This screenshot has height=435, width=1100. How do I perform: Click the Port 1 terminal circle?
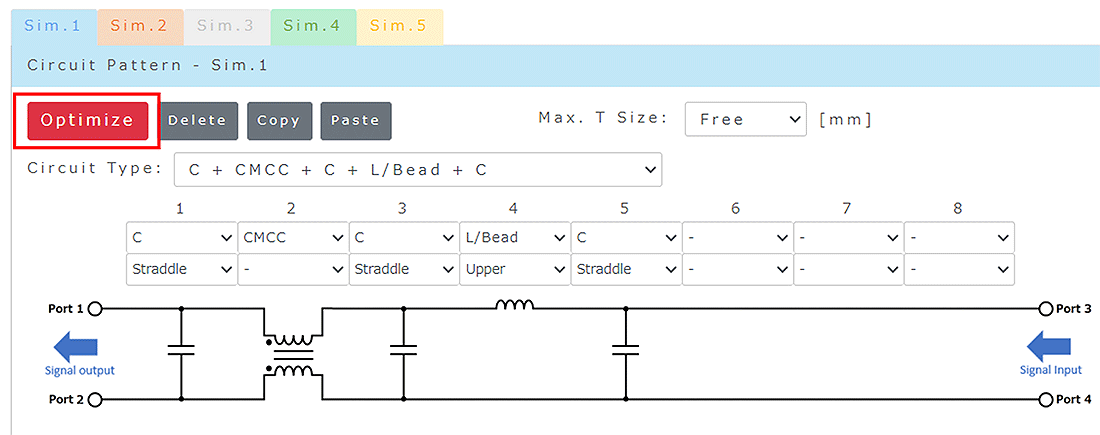(x=96, y=309)
